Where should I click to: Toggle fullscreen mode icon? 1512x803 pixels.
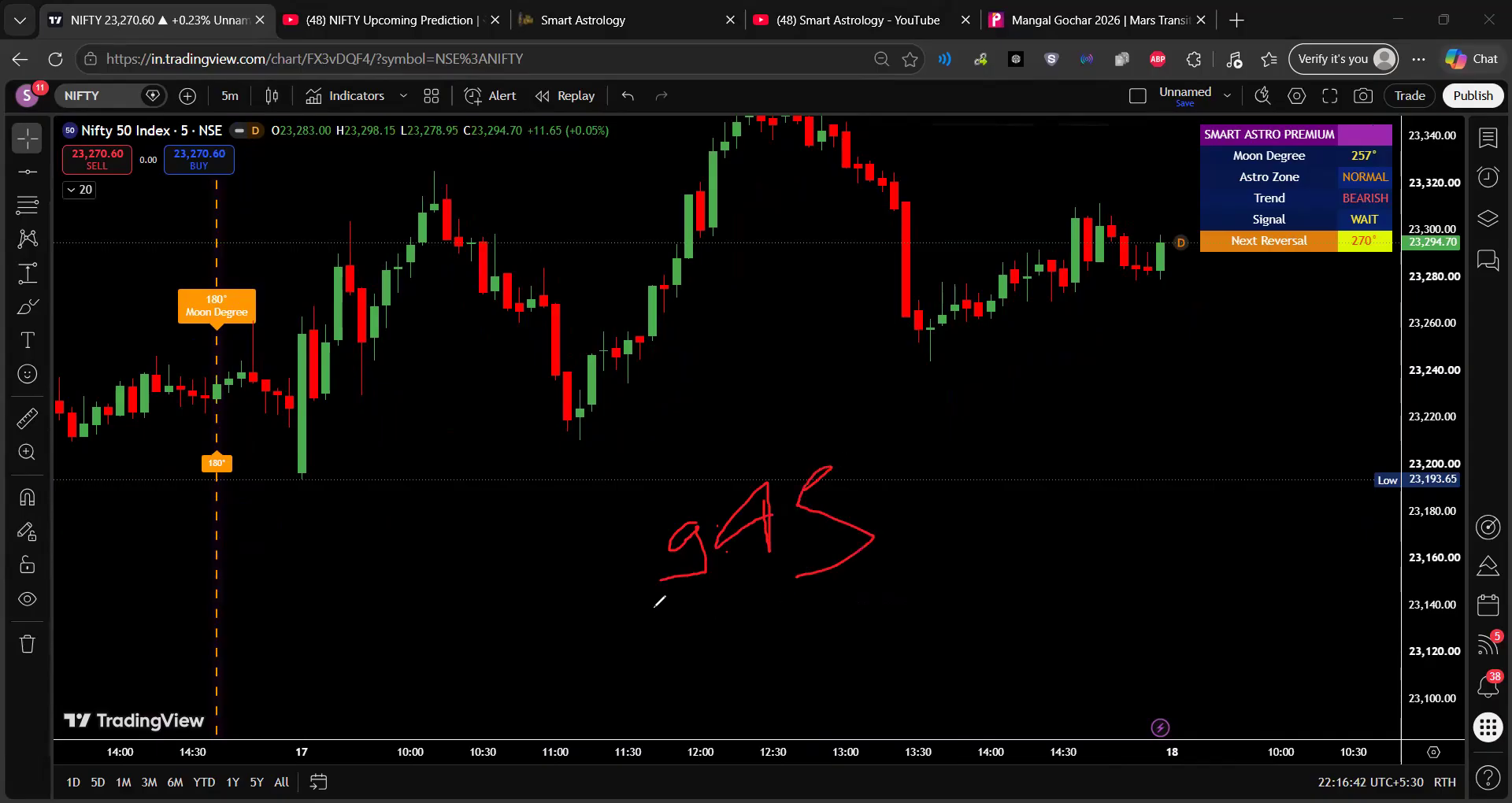1330,96
